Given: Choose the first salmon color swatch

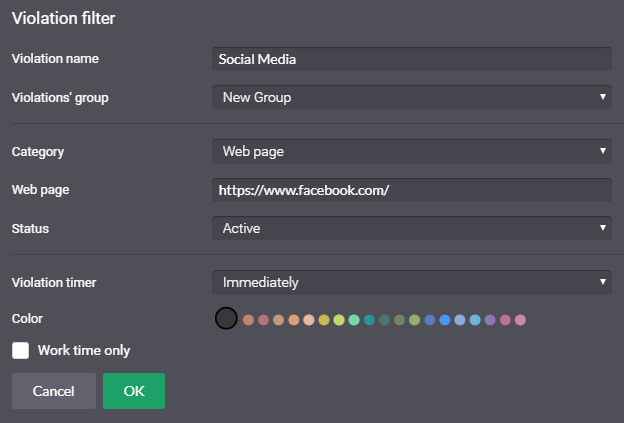Looking at the screenshot, I should (248, 320).
